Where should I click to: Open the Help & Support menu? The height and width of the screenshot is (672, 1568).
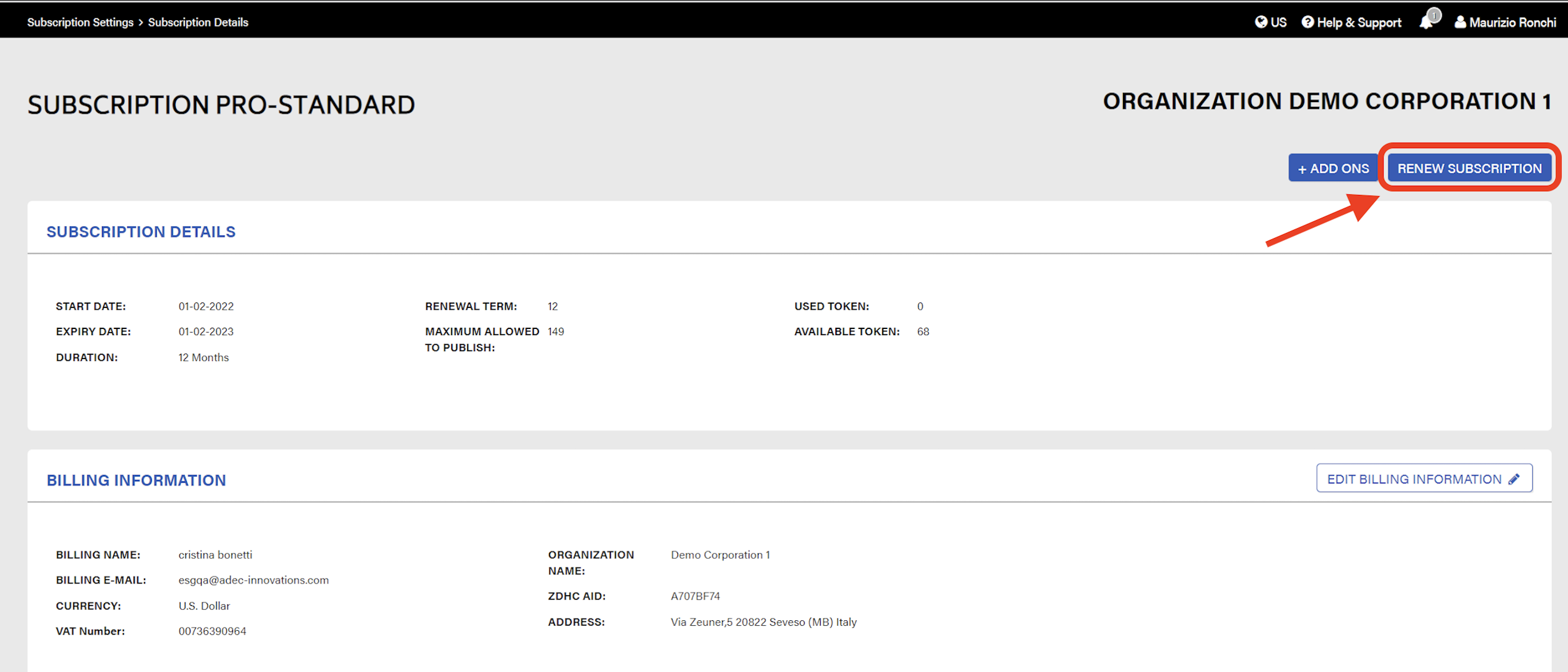tap(1359, 22)
